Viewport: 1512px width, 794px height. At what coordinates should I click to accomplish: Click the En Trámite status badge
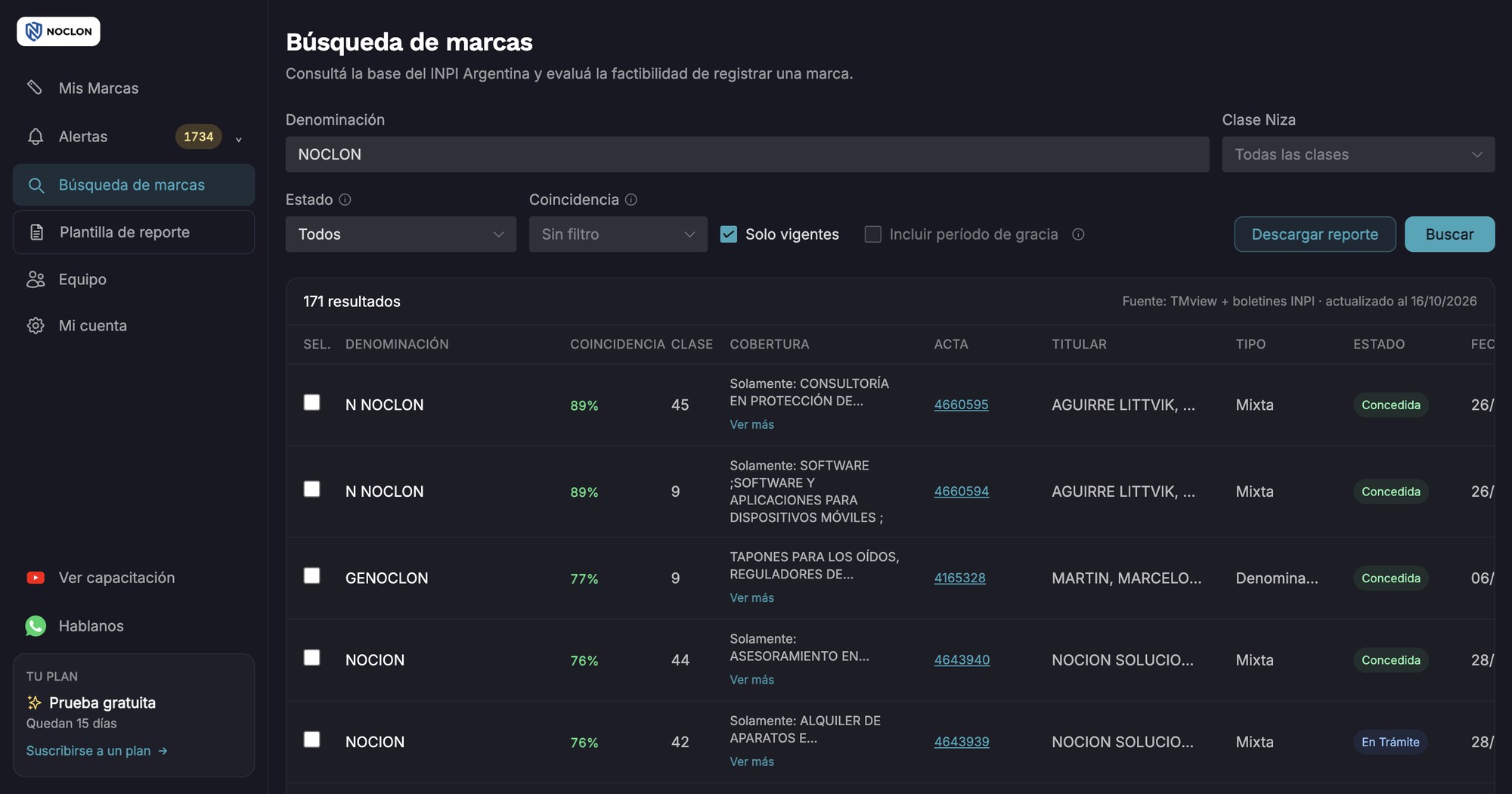(1391, 742)
